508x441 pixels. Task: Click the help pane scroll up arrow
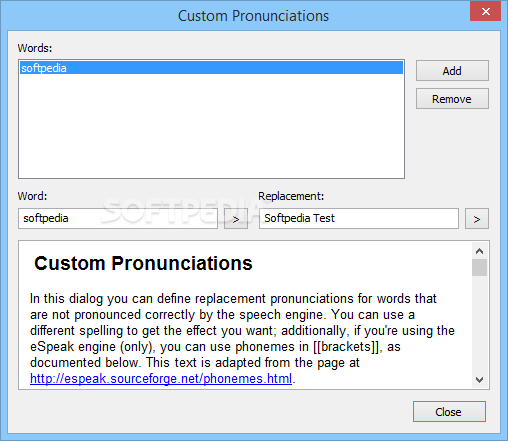(x=479, y=251)
